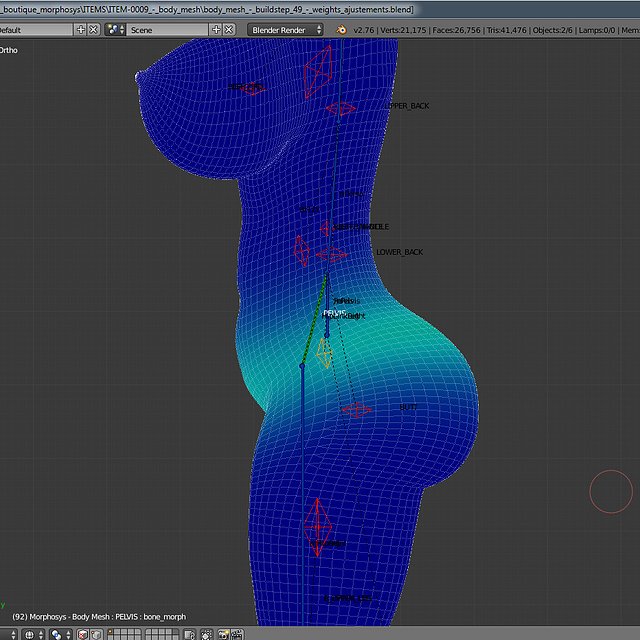Viewport: 640px width, 640px height.
Task: Click the Tris:41,476 statistic
Action: (507, 30)
